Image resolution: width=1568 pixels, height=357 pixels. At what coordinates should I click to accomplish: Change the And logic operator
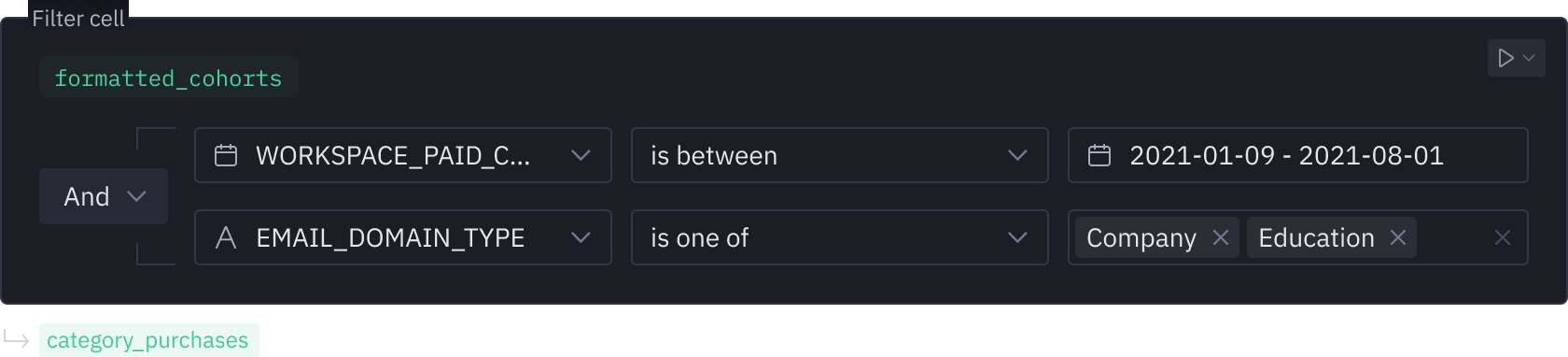[x=104, y=196]
